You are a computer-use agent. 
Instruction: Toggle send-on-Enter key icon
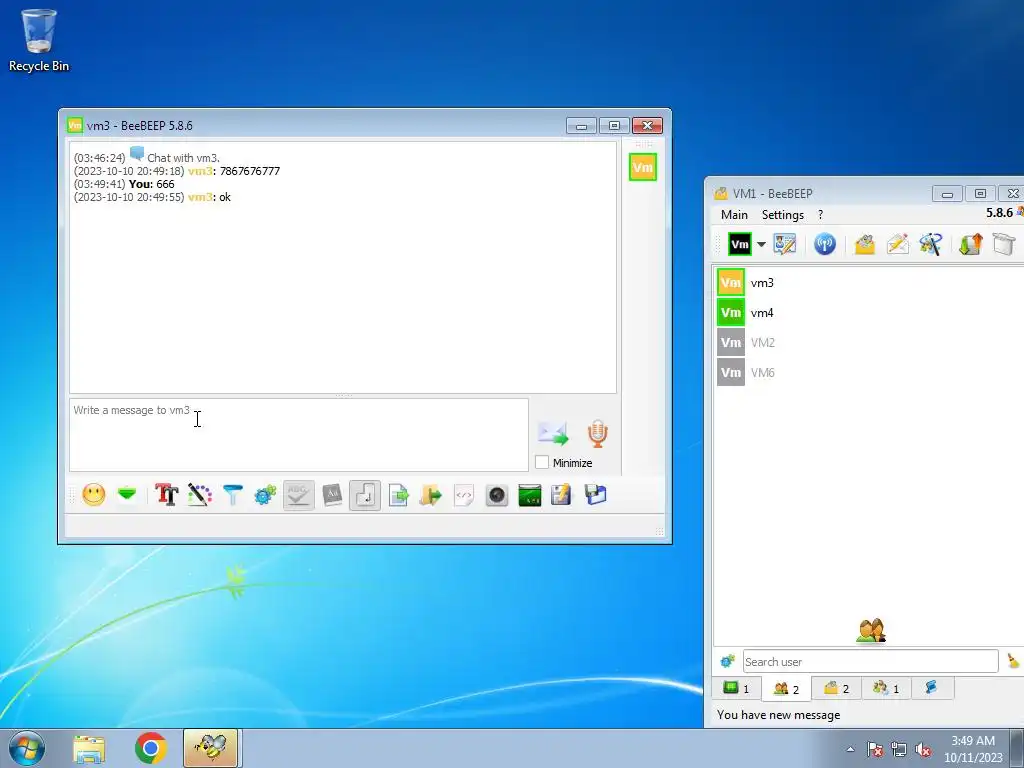tap(365, 495)
